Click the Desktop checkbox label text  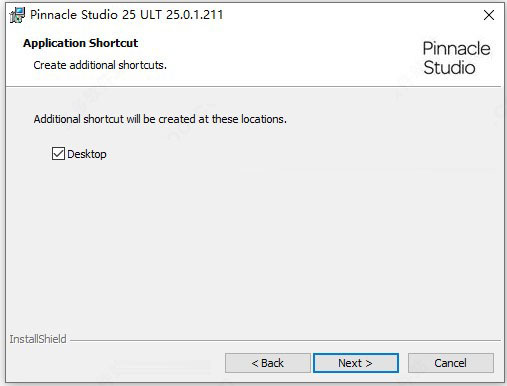coord(87,154)
